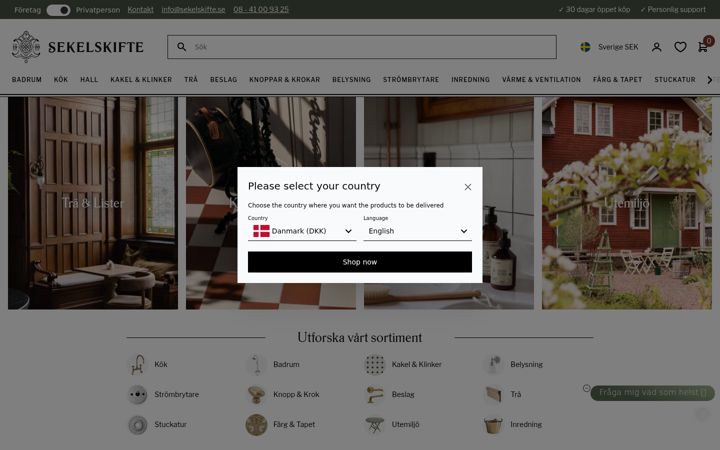Open the BELYSNING menu

pyautogui.click(x=351, y=79)
